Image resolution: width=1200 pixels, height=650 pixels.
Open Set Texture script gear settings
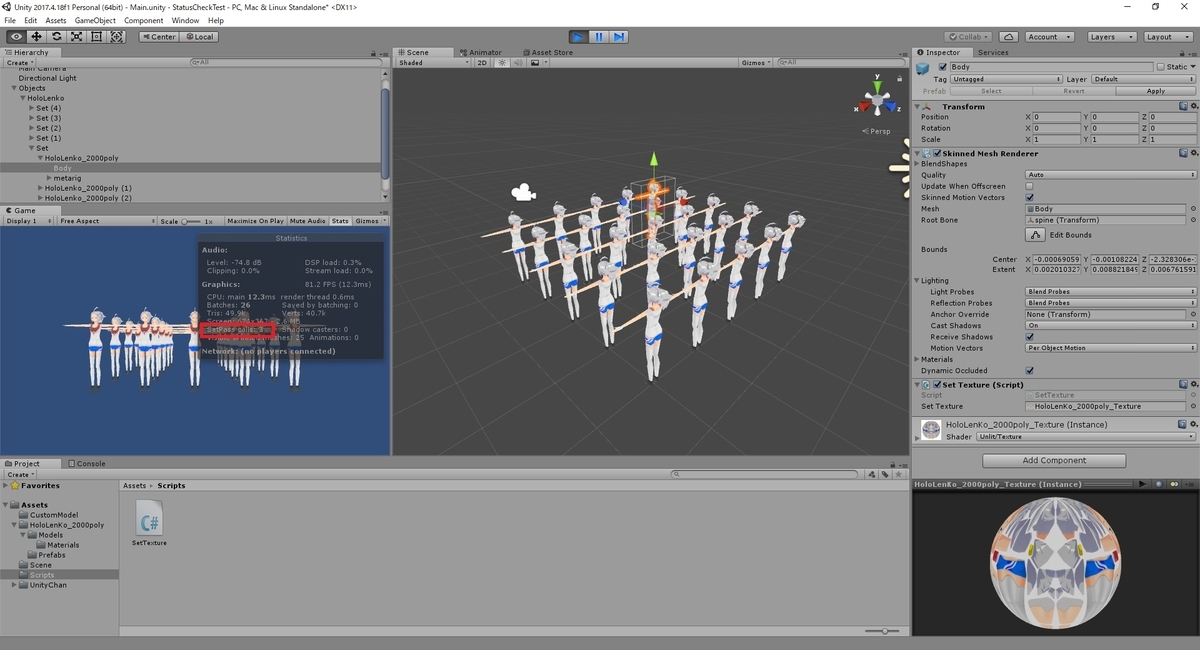[1193, 384]
